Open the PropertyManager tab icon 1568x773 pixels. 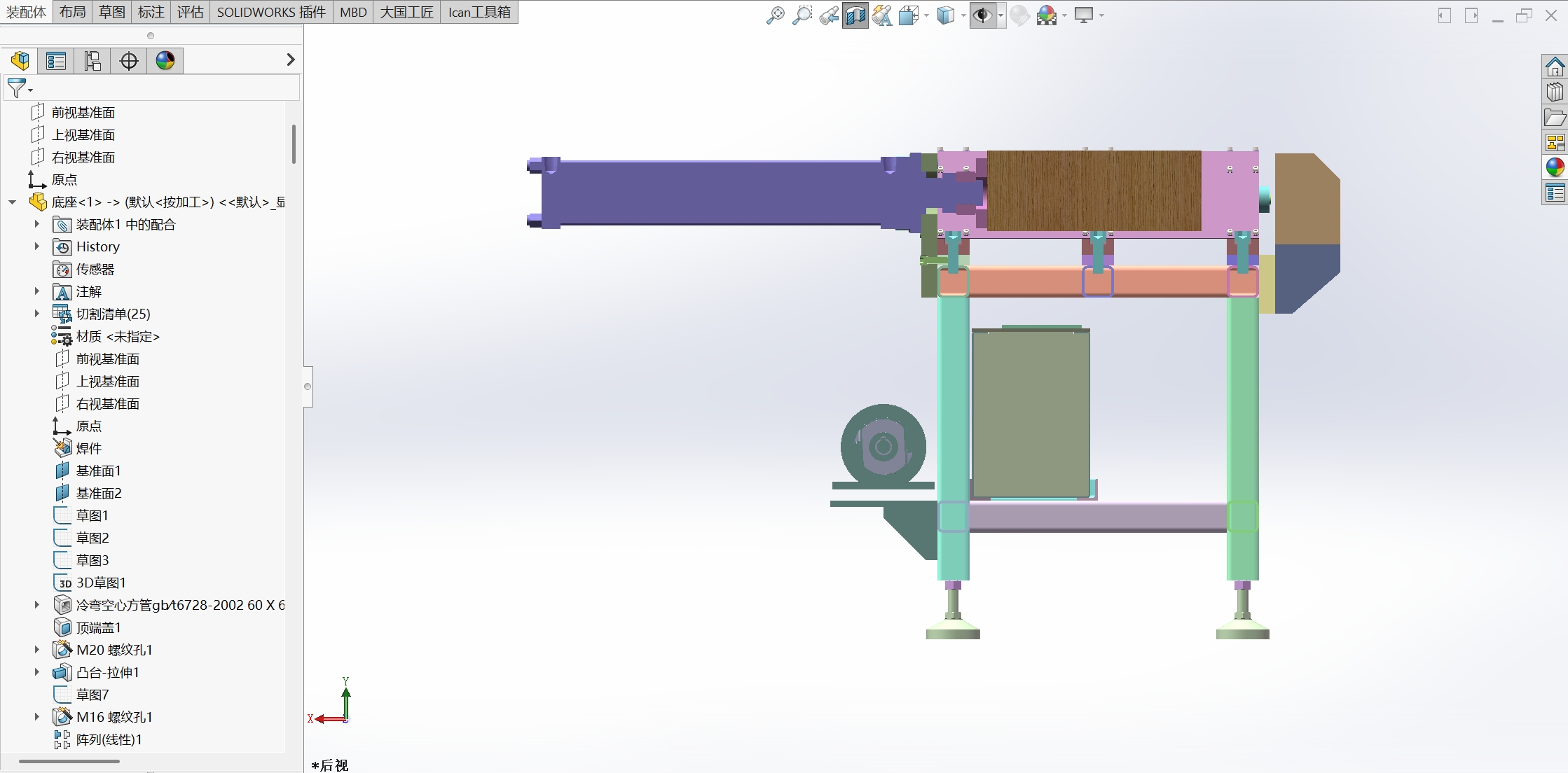pos(56,61)
